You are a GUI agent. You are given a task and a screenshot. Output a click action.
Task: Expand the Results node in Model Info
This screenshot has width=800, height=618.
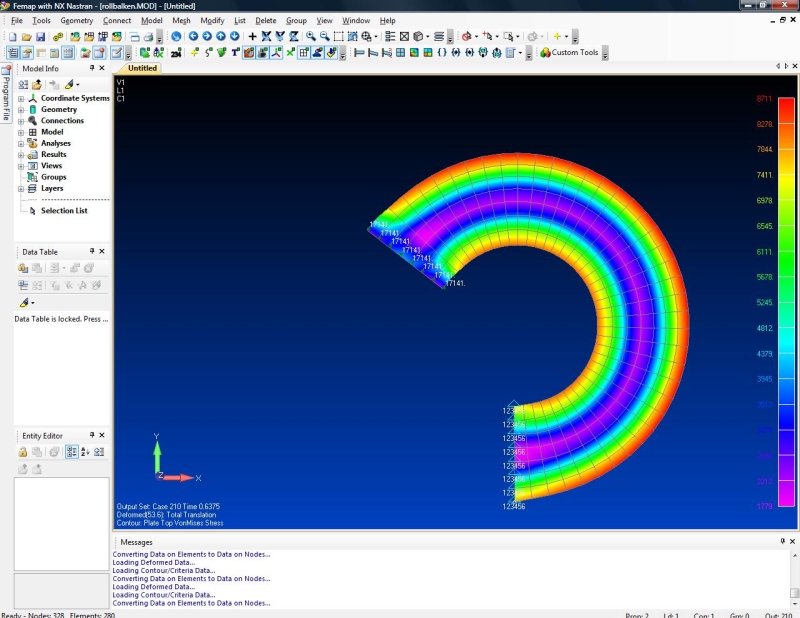[20, 155]
